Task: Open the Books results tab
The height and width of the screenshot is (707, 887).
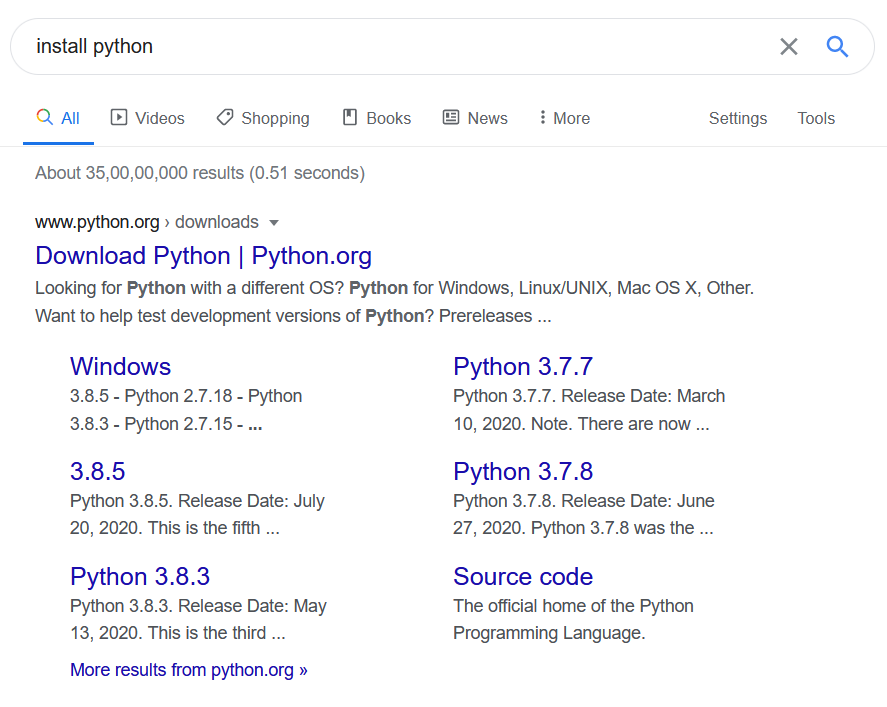Action: 377,118
